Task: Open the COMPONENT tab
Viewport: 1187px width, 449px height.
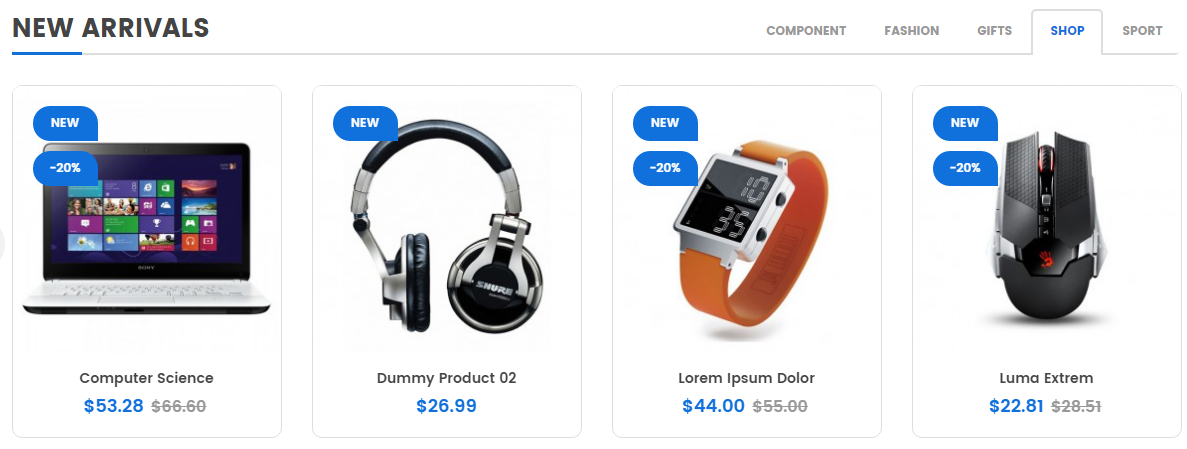Action: [x=805, y=31]
